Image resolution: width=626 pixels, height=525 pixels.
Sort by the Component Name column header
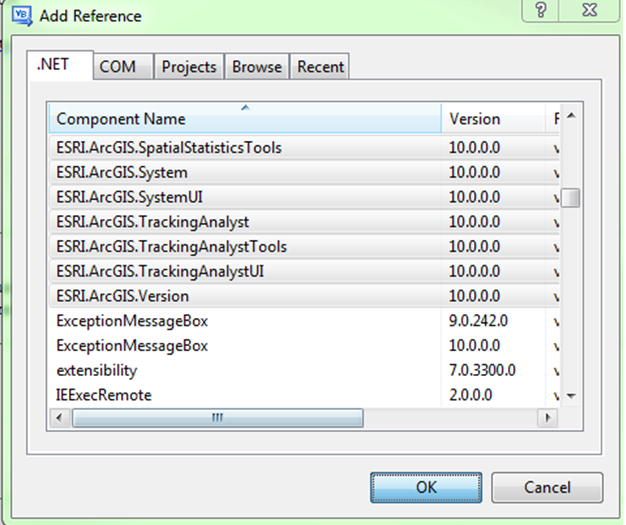tap(245, 119)
